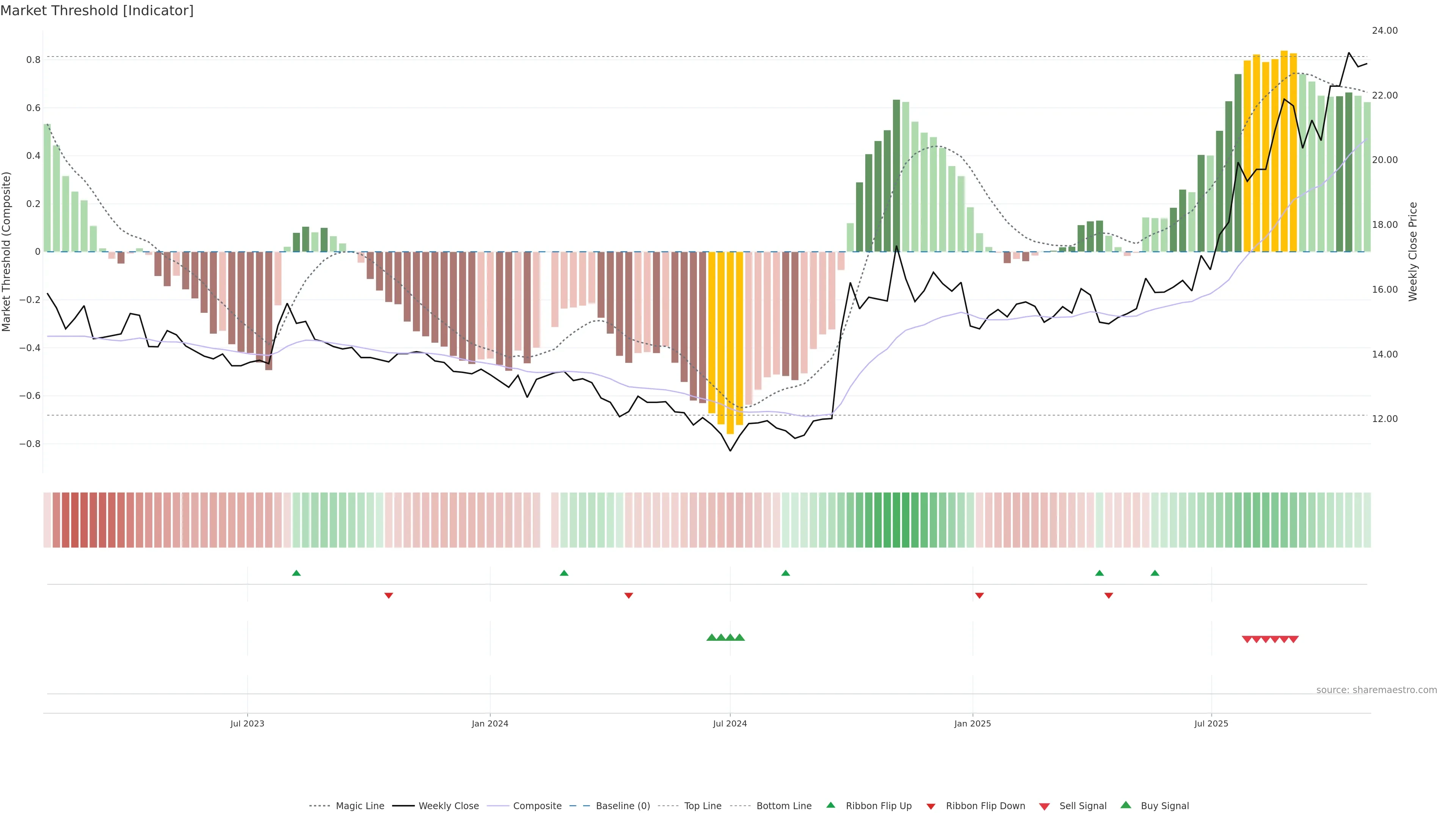Click the Sell Signal legend triangle icon
The width and height of the screenshot is (1456, 819).
[1044, 806]
